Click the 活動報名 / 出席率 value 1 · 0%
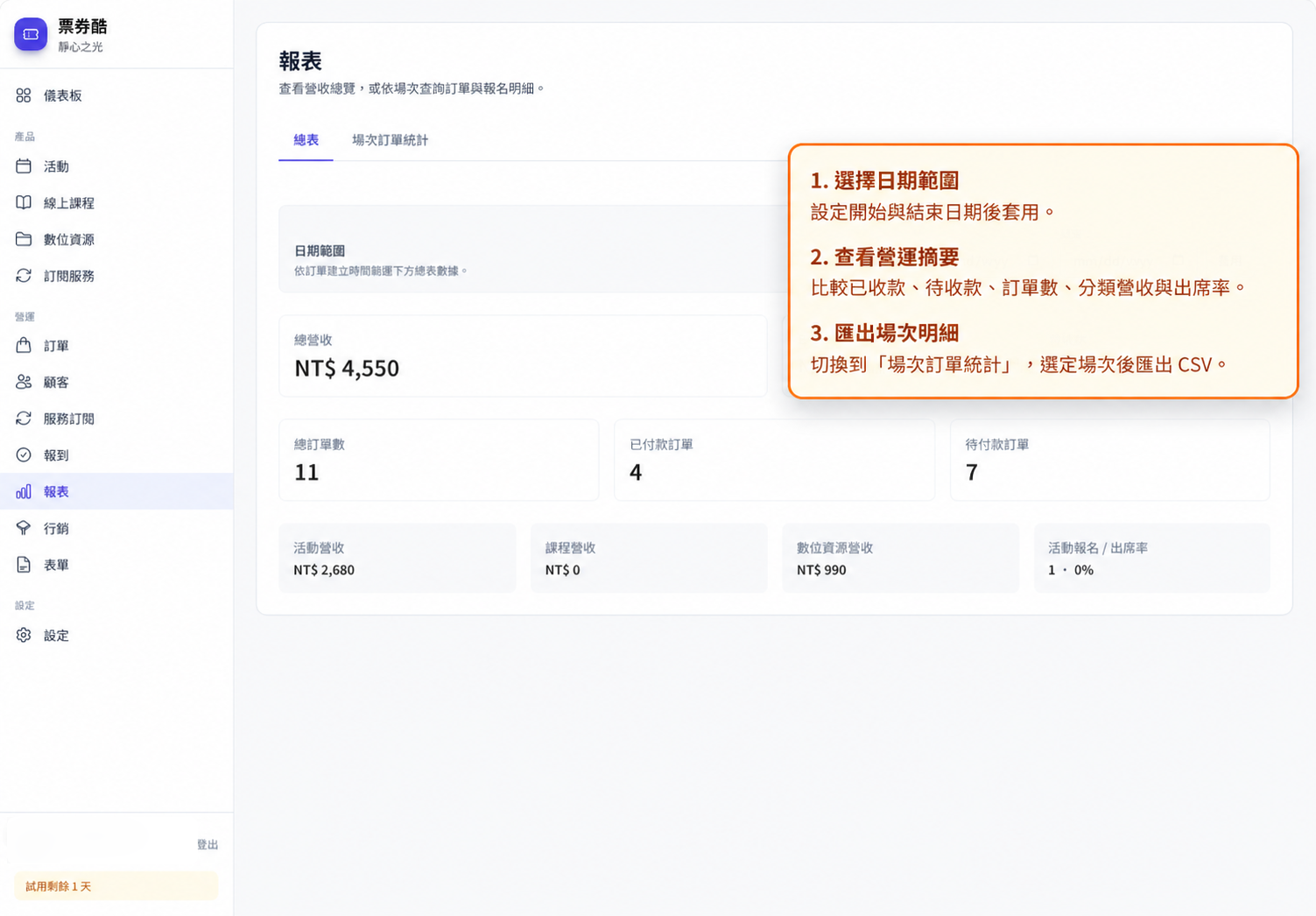This screenshot has height=916, width=1316. click(x=1071, y=570)
